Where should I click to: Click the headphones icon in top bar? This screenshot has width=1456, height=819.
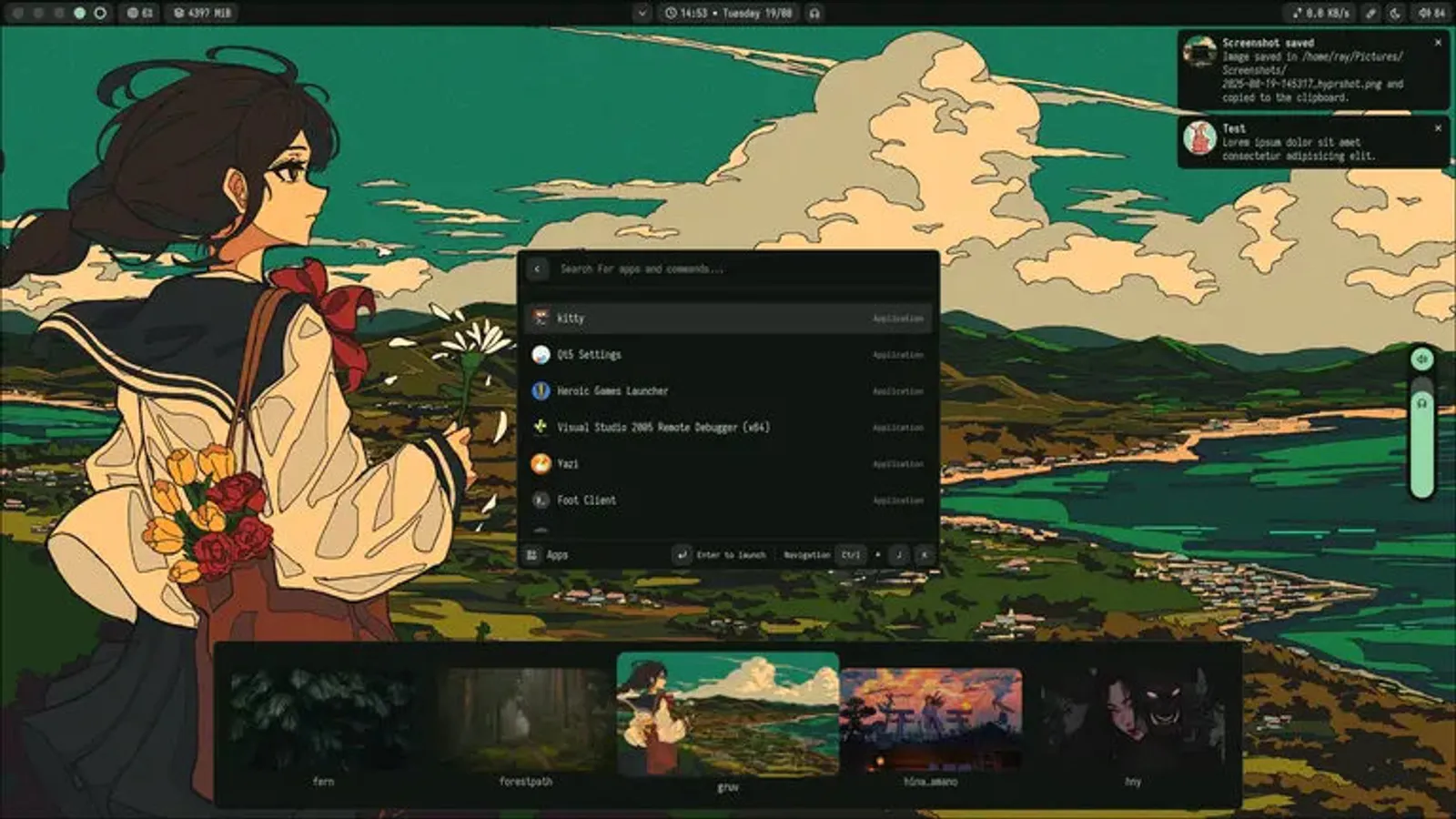pyautogui.click(x=814, y=14)
